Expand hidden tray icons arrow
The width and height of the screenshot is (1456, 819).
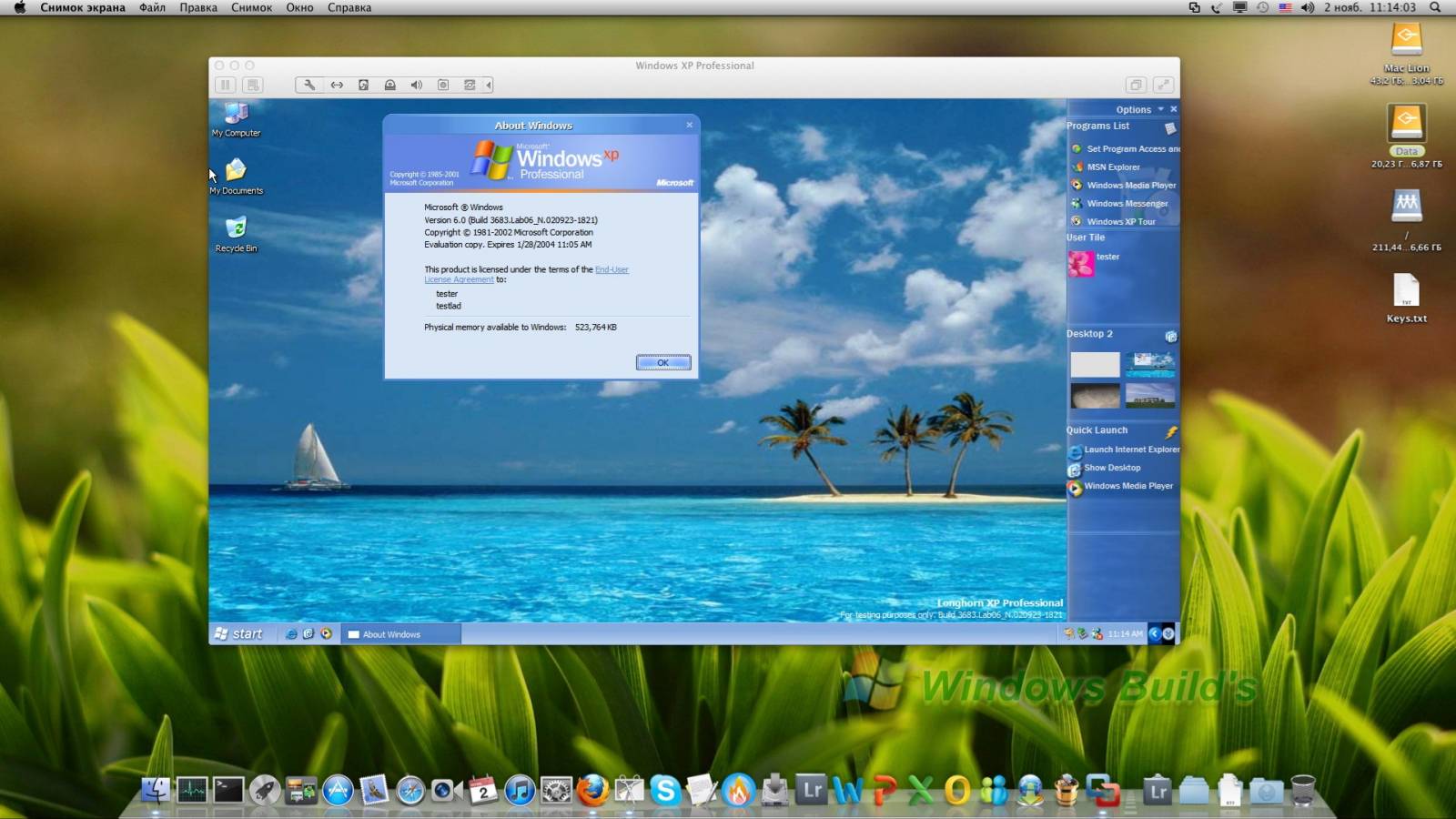tap(1155, 633)
